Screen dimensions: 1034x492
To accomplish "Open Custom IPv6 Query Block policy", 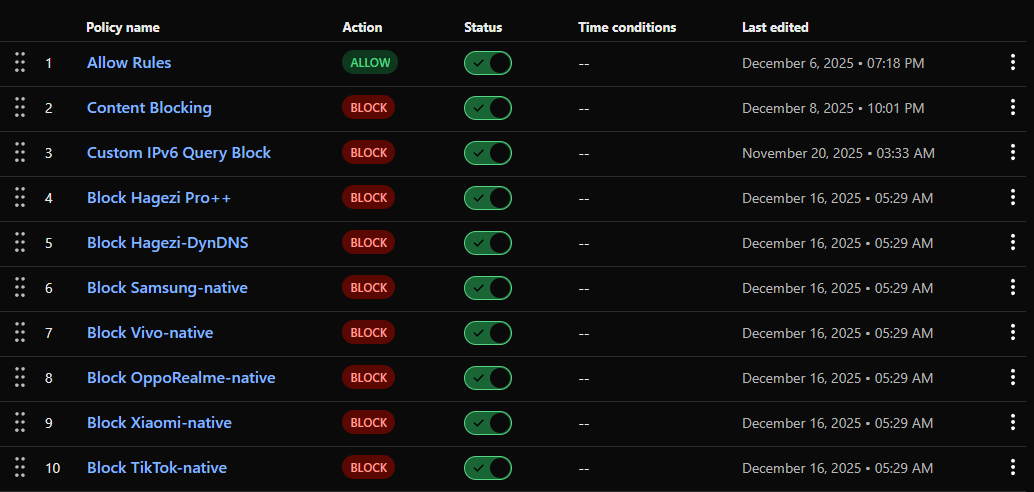I will tap(178, 153).
